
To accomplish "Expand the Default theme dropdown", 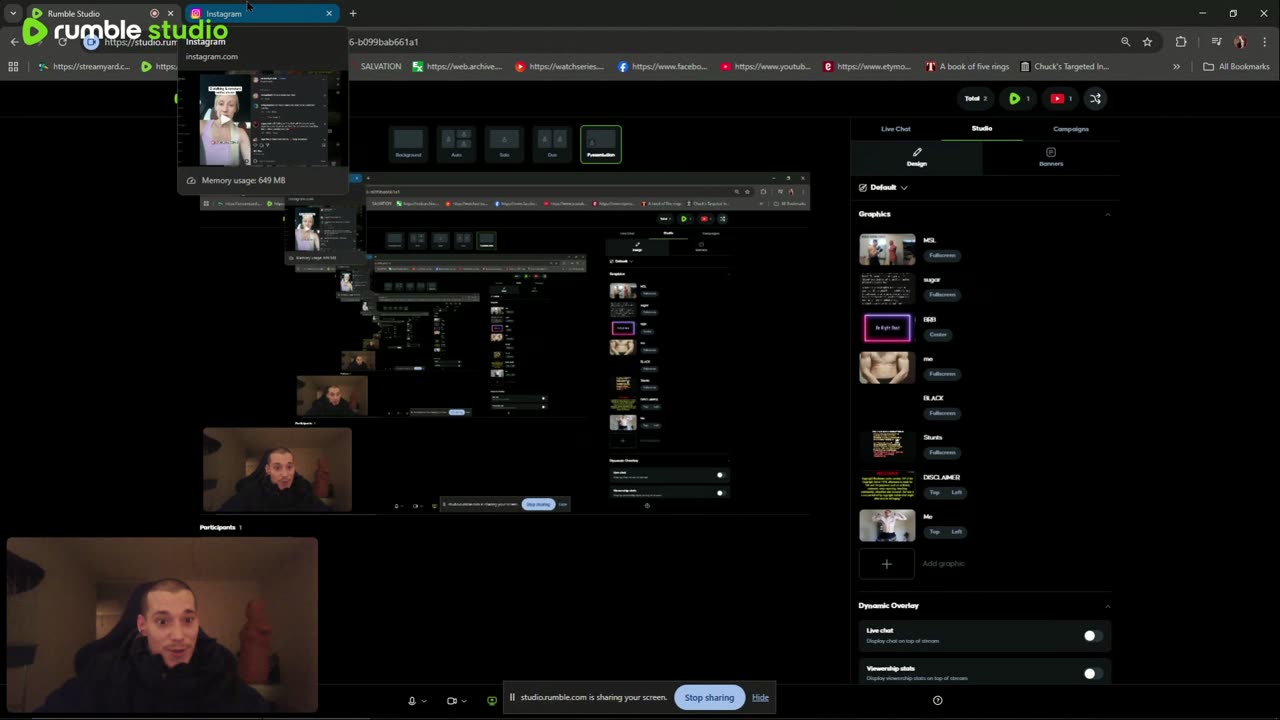I will (883, 187).
